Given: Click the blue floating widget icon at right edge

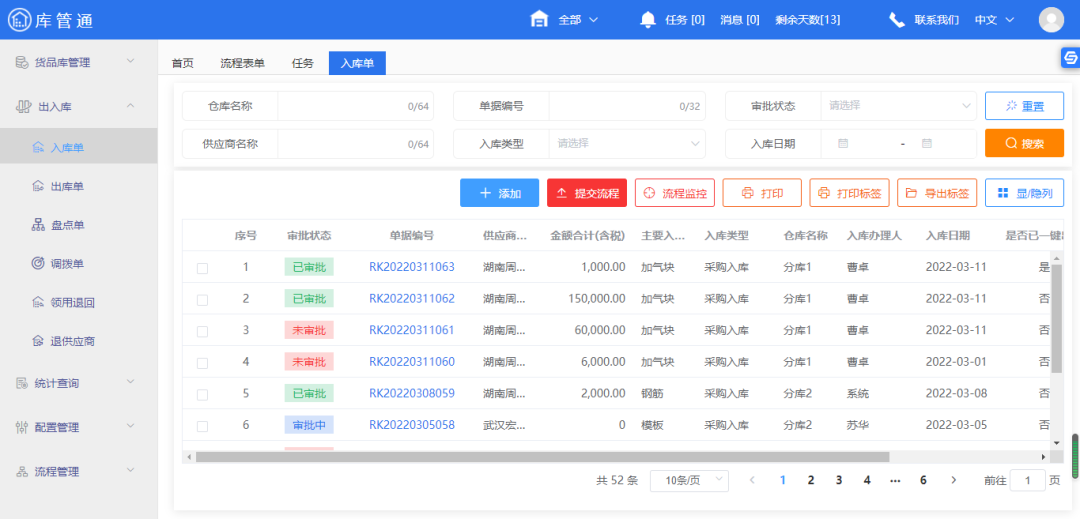Looking at the screenshot, I should (1069, 59).
